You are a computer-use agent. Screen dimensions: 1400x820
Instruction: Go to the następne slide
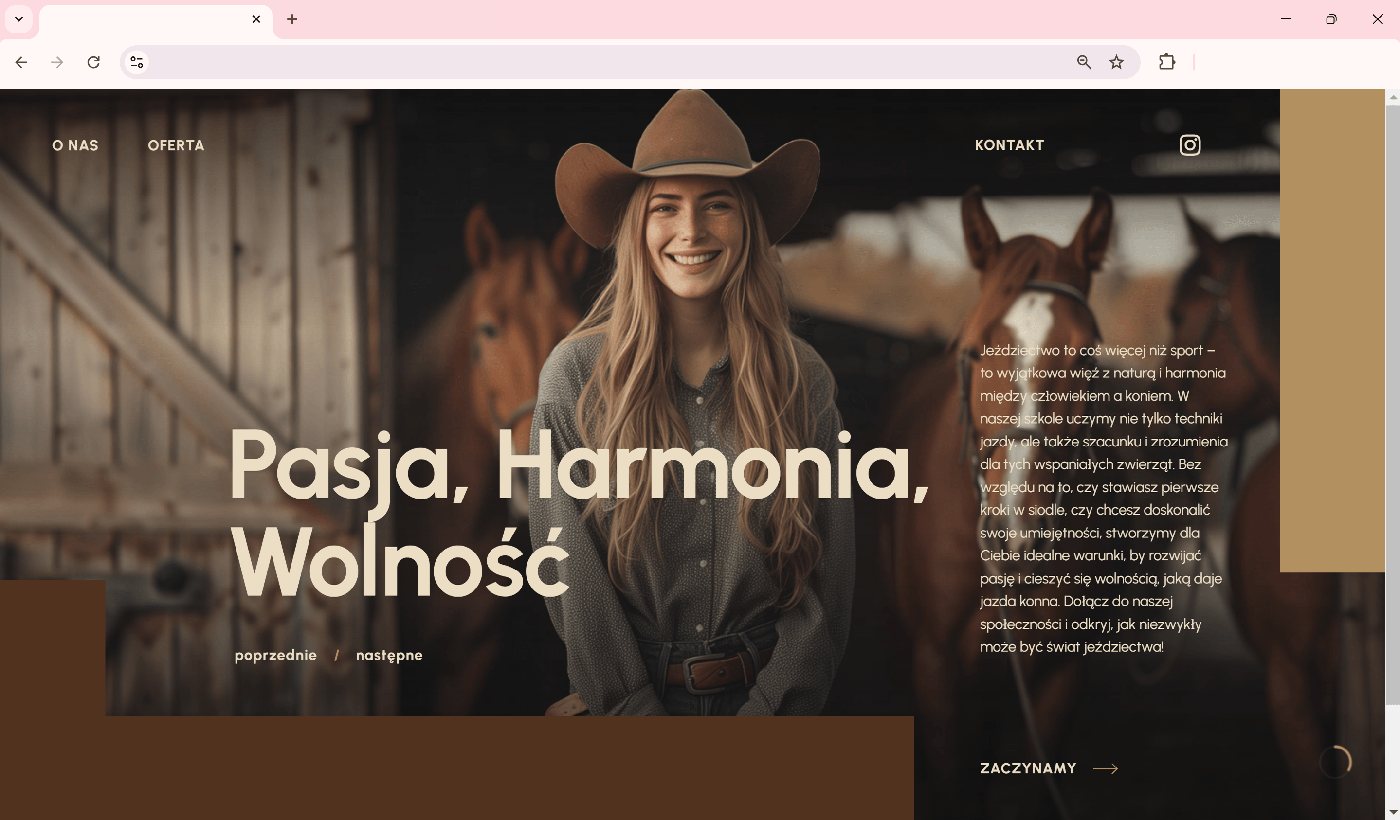pyautogui.click(x=389, y=656)
